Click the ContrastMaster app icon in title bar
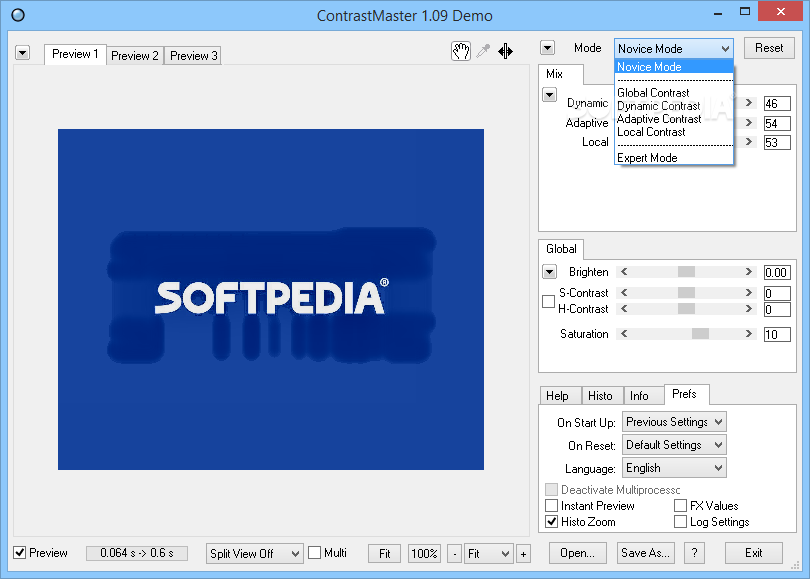The image size is (810, 579). point(18,15)
